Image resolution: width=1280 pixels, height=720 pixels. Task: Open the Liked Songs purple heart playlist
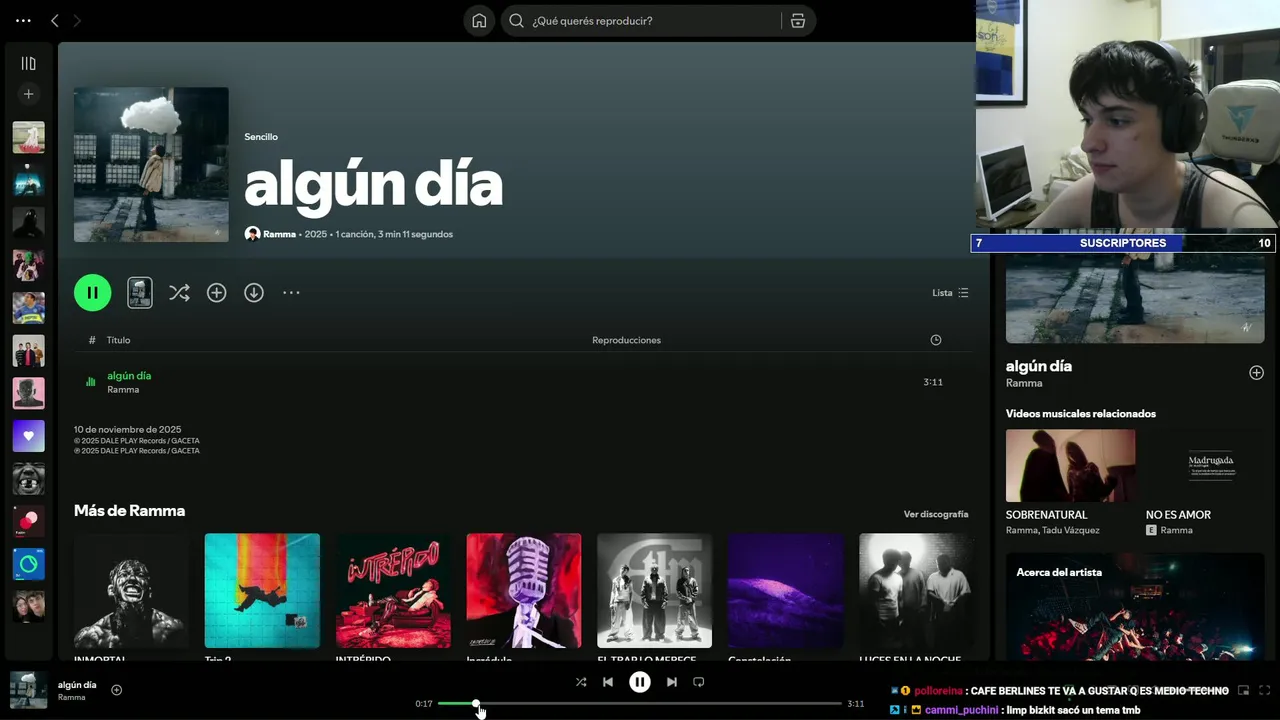[x=28, y=436]
